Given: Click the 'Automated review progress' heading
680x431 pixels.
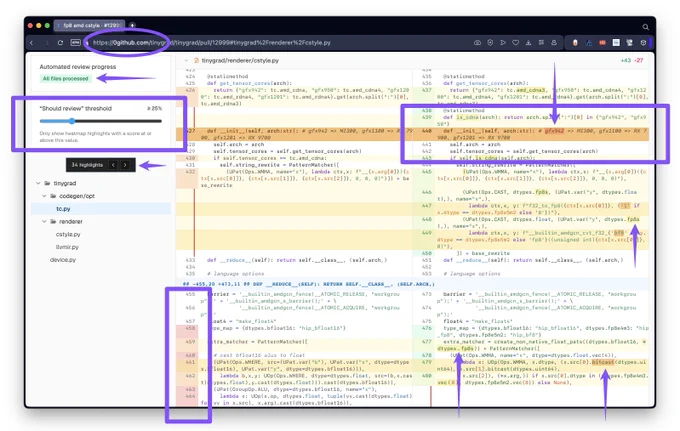Looking at the screenshot, I should tap(78, 67).
